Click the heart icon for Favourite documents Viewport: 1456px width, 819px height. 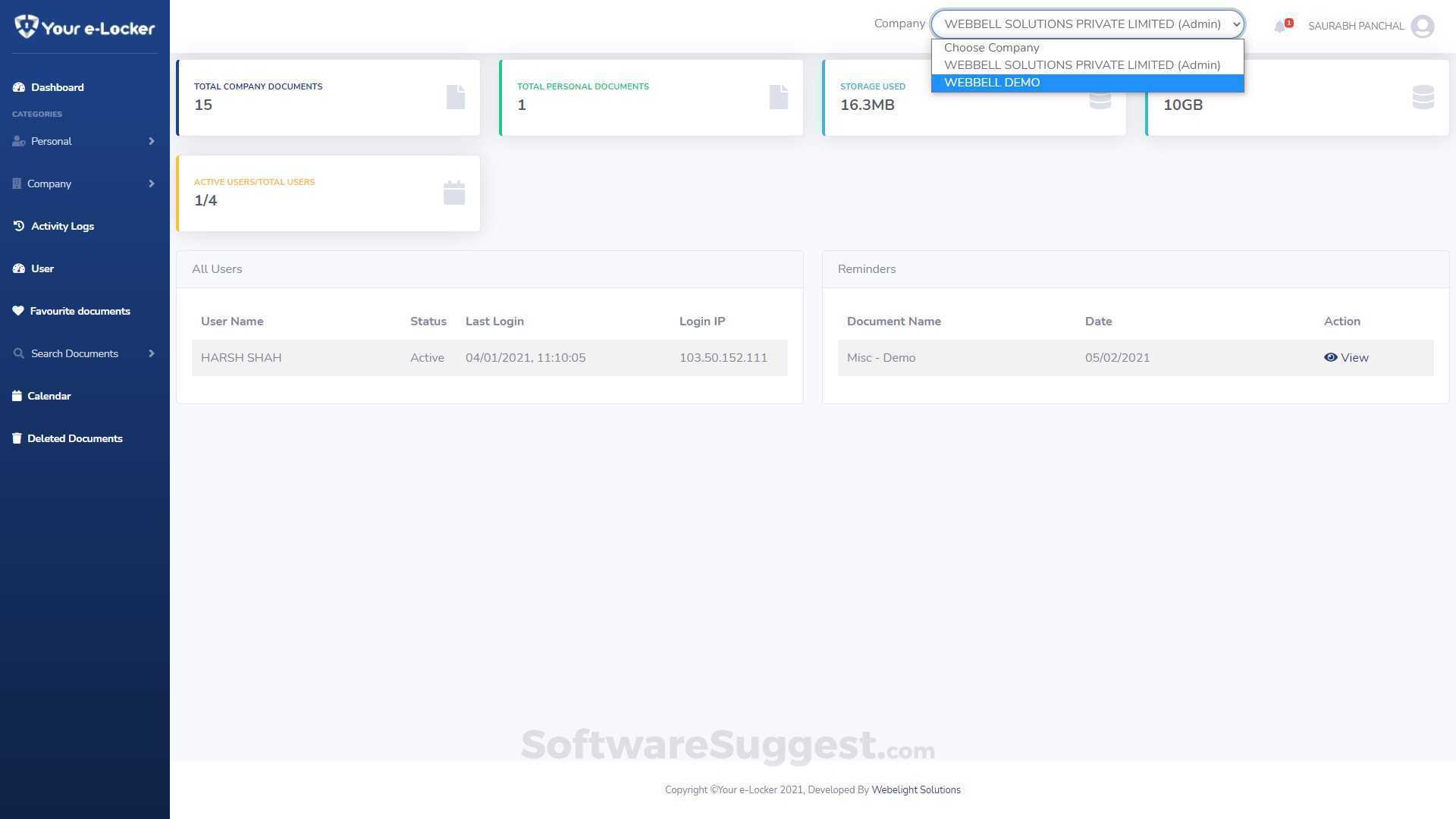click(18, 311)
